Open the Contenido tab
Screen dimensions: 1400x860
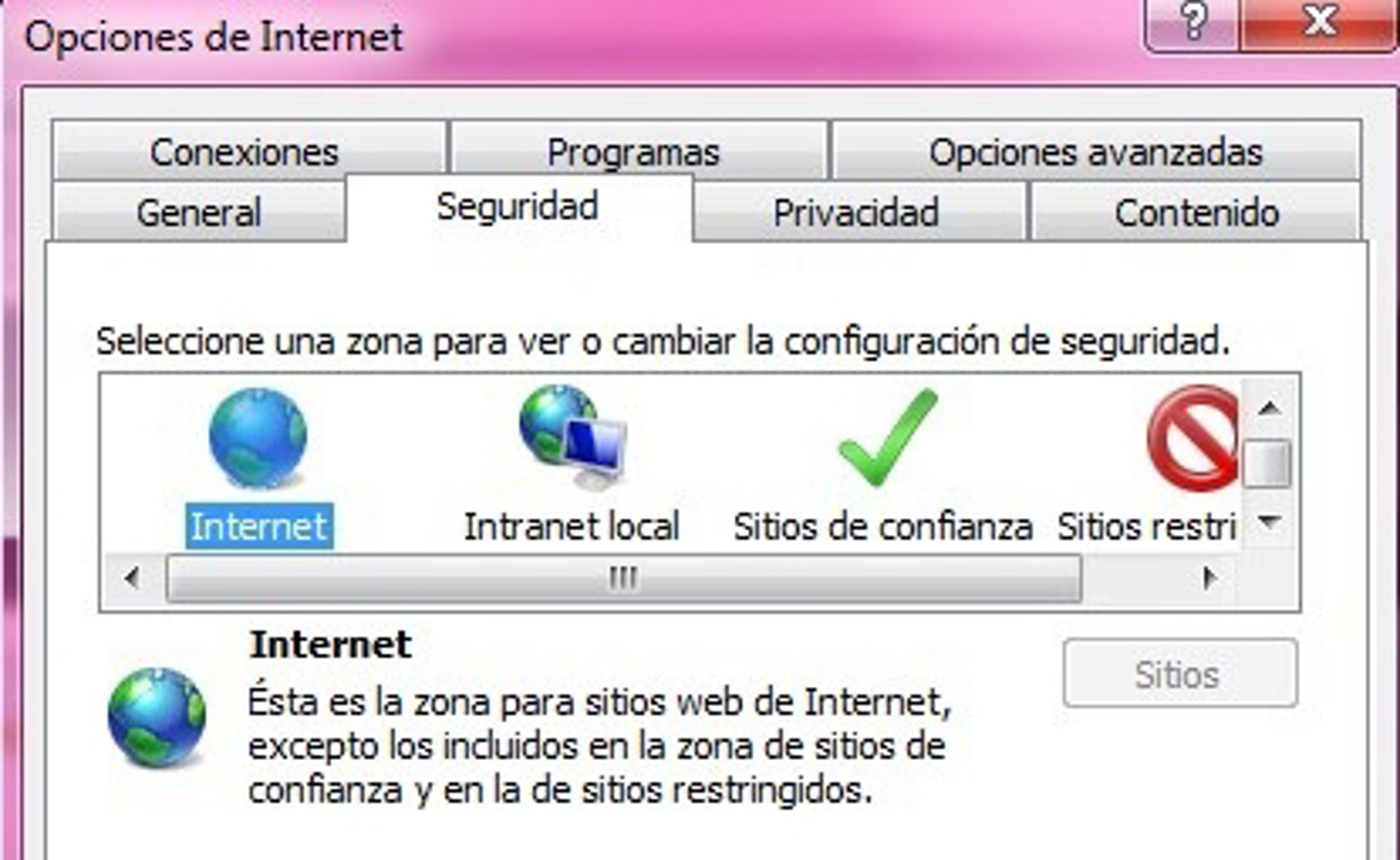(x=1196, y=211)
